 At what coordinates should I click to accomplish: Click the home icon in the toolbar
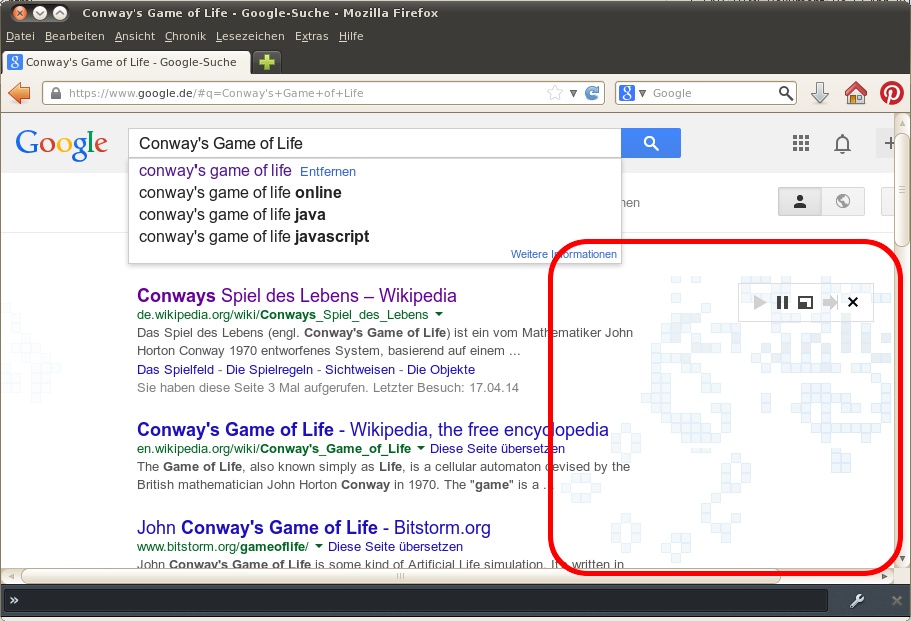pyautogui.click(x=856, y=93)
